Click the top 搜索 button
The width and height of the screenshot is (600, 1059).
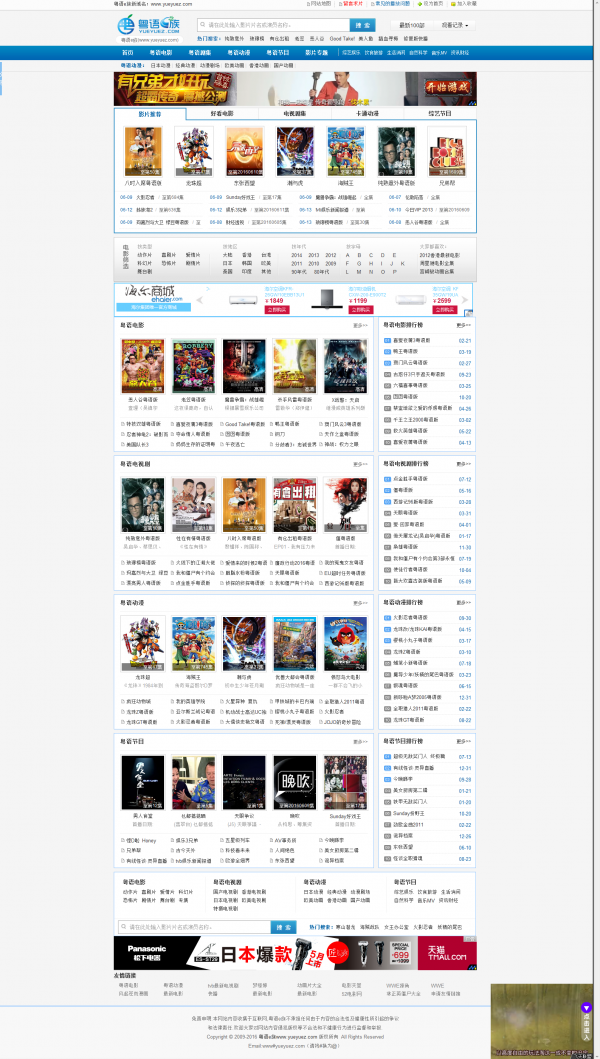tap(363, 25)
